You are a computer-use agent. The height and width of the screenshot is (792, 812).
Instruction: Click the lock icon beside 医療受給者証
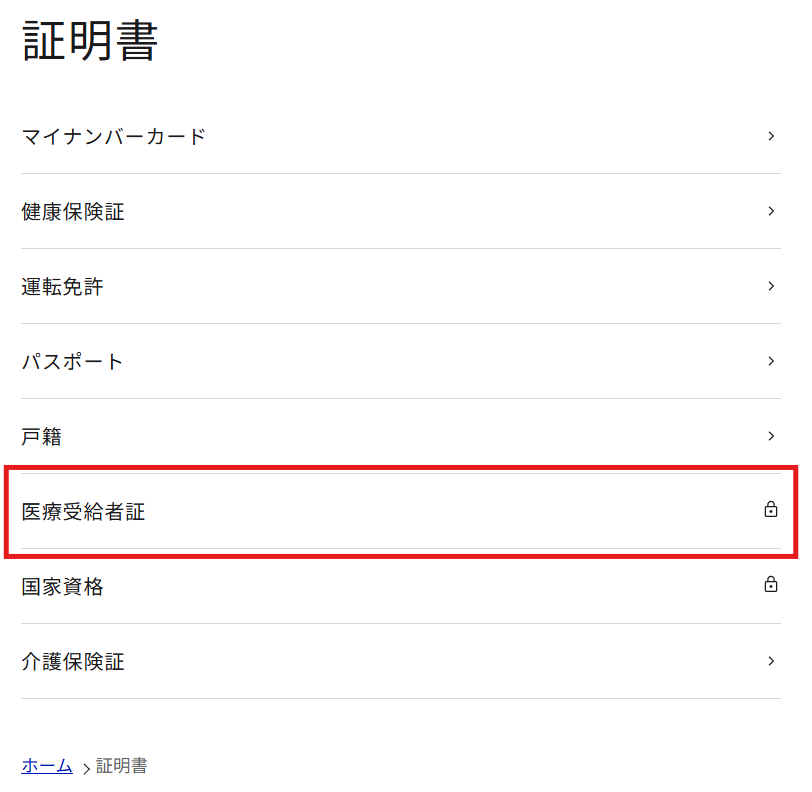coord(771,510)
